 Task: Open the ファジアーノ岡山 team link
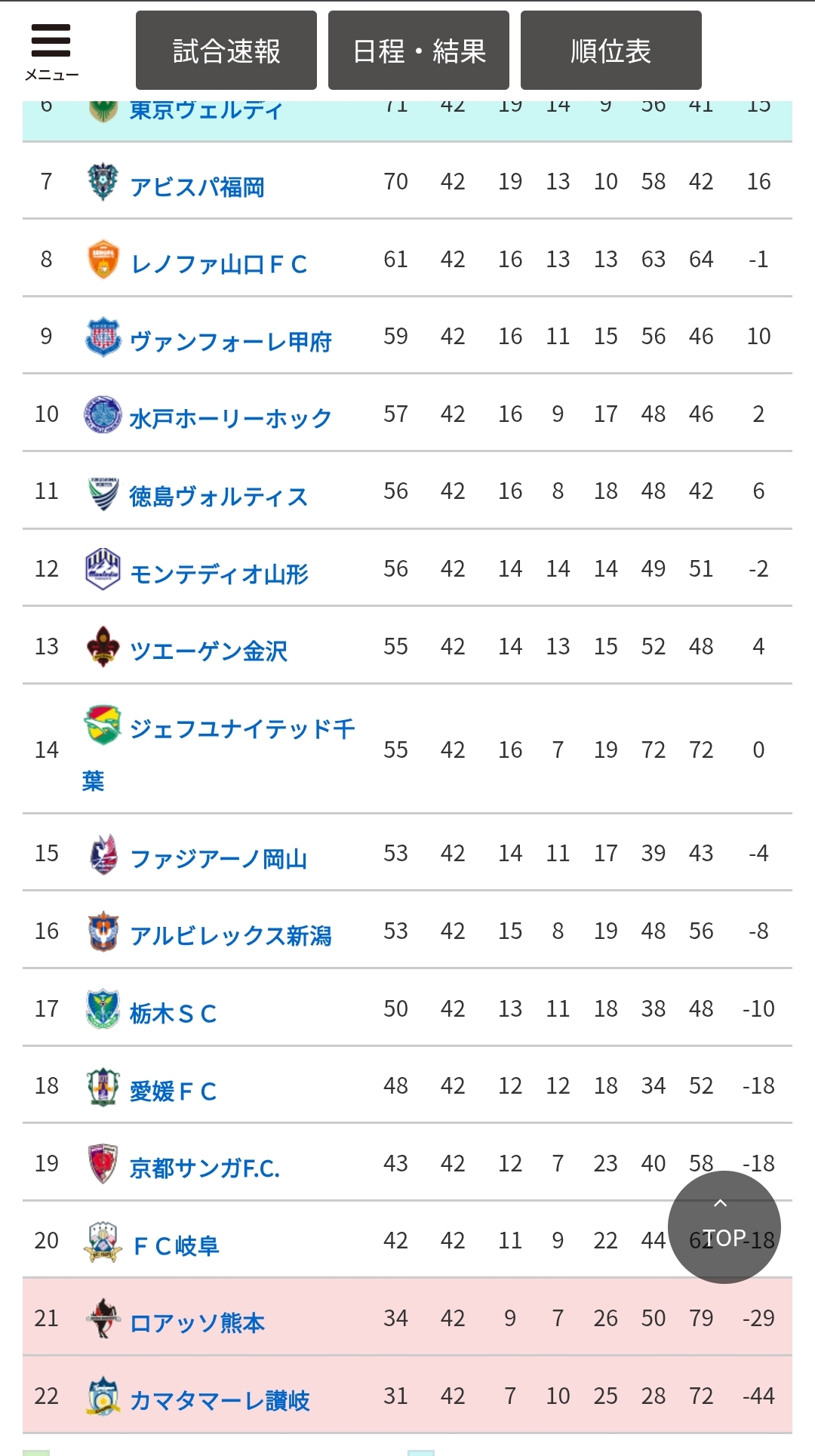219,859
